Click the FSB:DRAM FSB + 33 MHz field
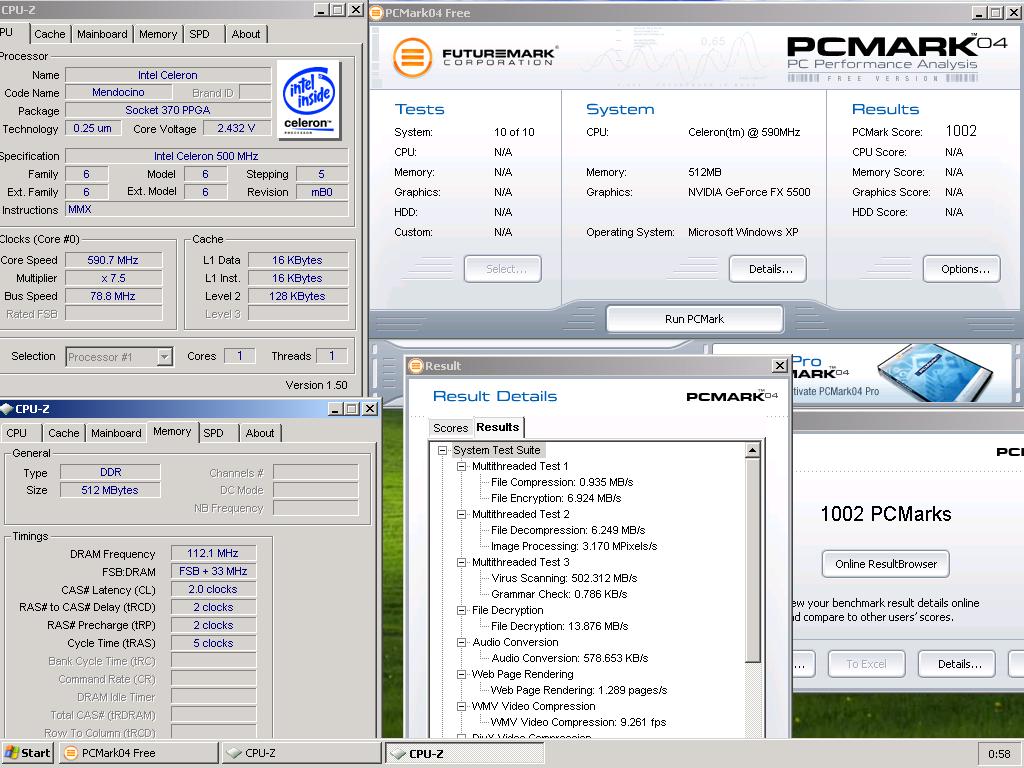The width and height of the screenshot is (1024, 768). click(x=213, y=571)
